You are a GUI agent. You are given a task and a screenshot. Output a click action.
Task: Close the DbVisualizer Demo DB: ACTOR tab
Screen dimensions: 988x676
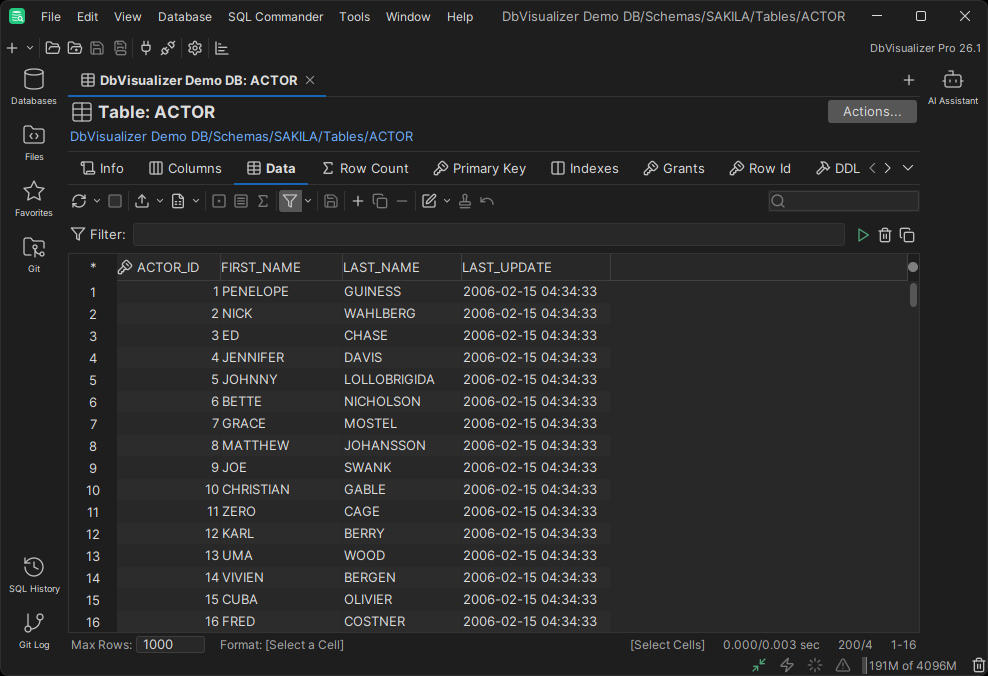310,80
